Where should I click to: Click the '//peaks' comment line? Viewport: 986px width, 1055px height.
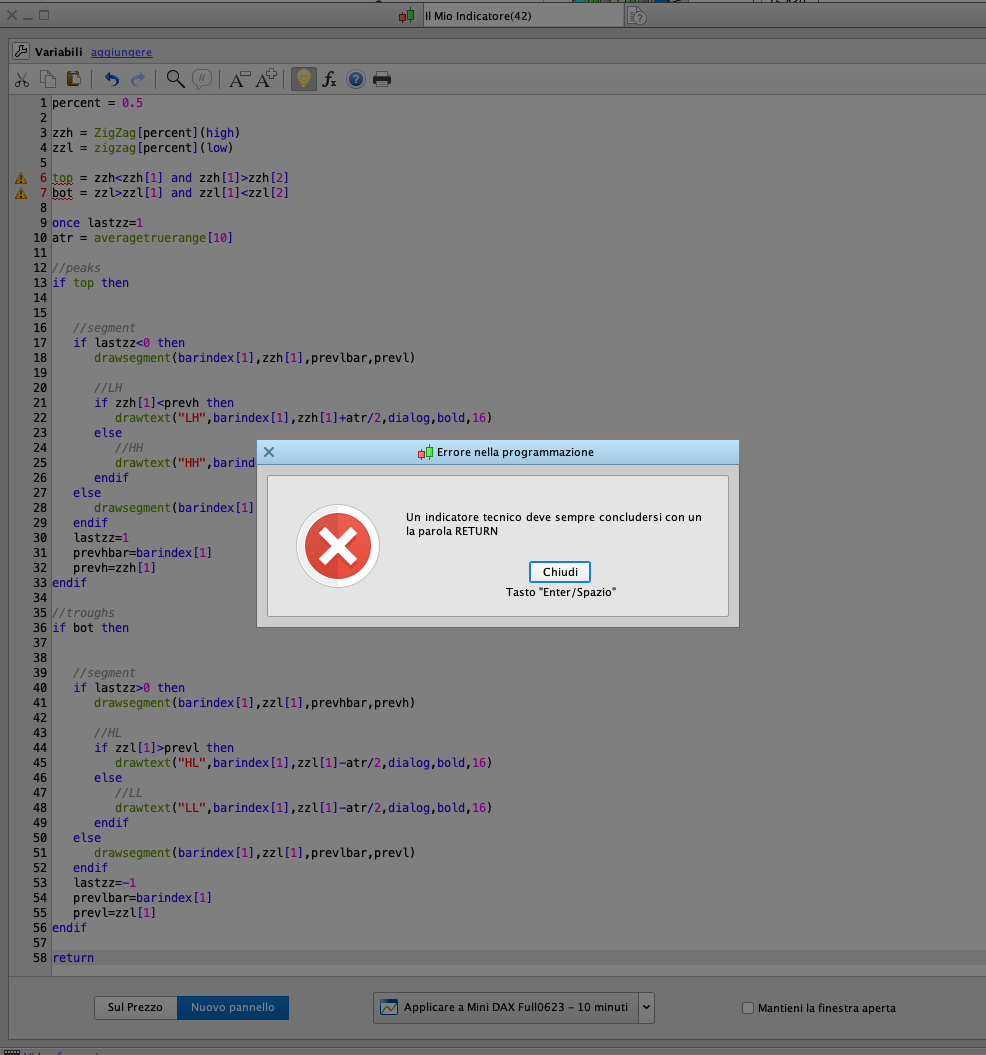(x=76, y=268)
